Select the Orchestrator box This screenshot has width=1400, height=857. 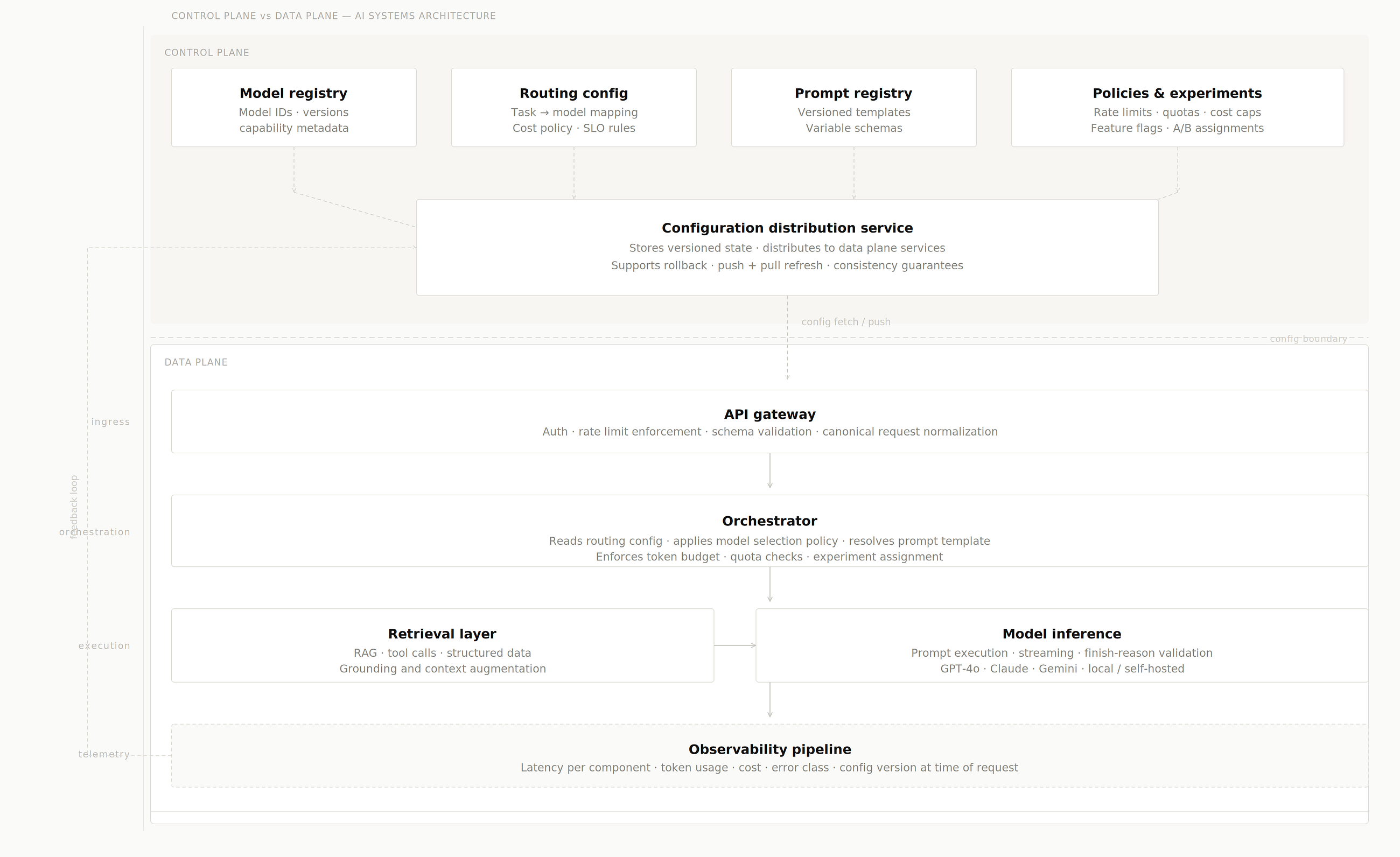pos(770,531)
